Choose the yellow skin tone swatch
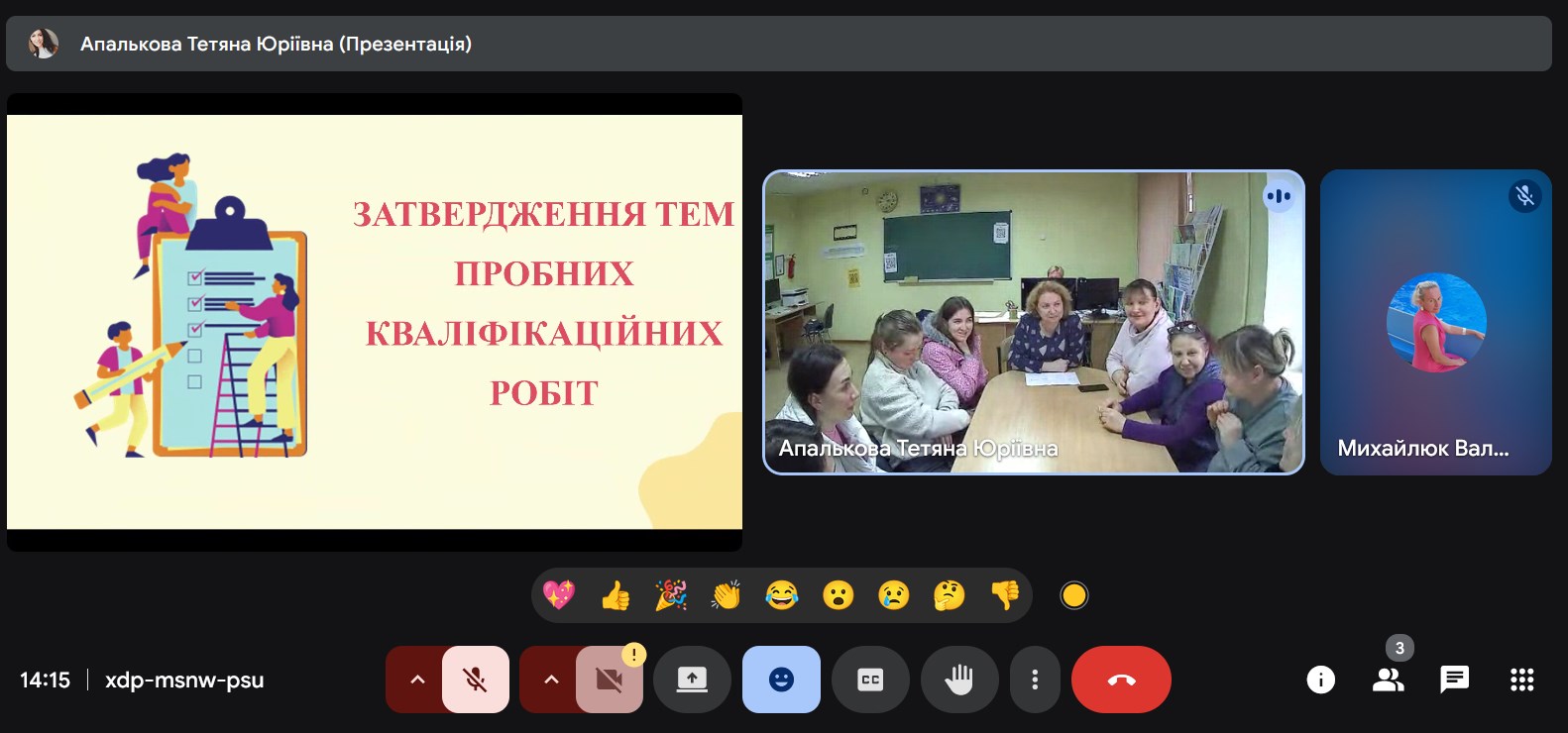This screenshot has height=733, width=1568. click(x=1073, y=595)
